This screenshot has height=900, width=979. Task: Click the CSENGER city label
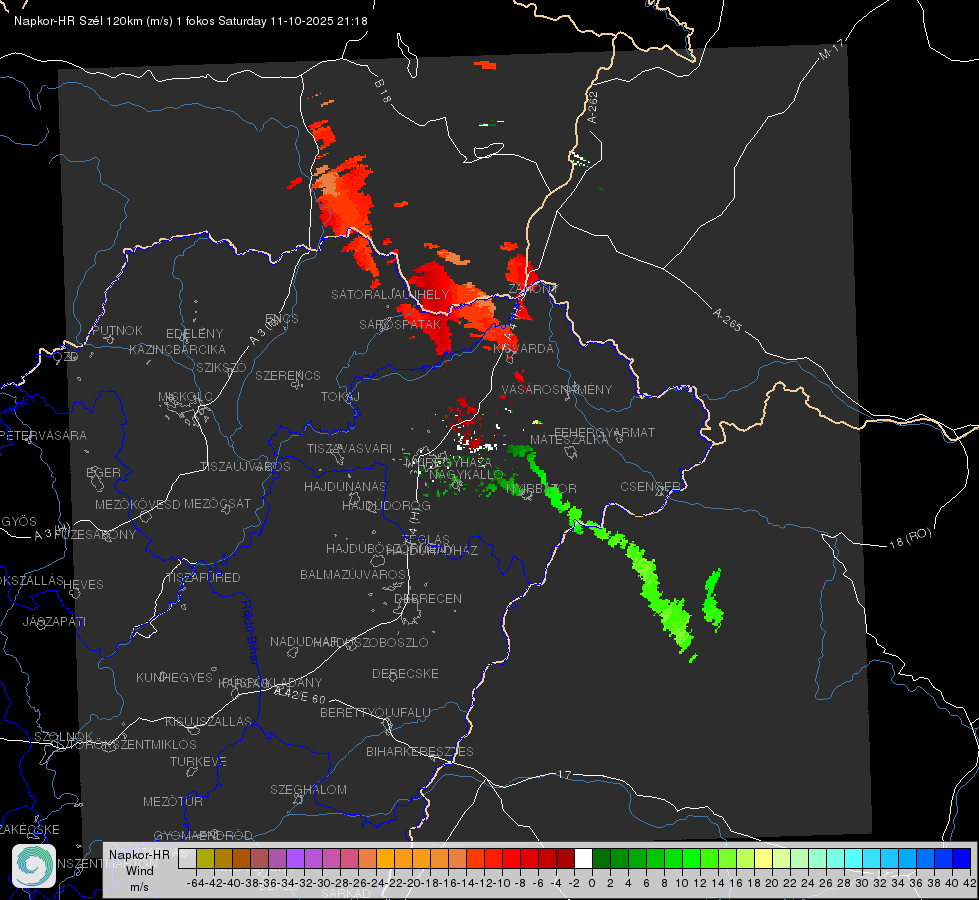point(650,487)
